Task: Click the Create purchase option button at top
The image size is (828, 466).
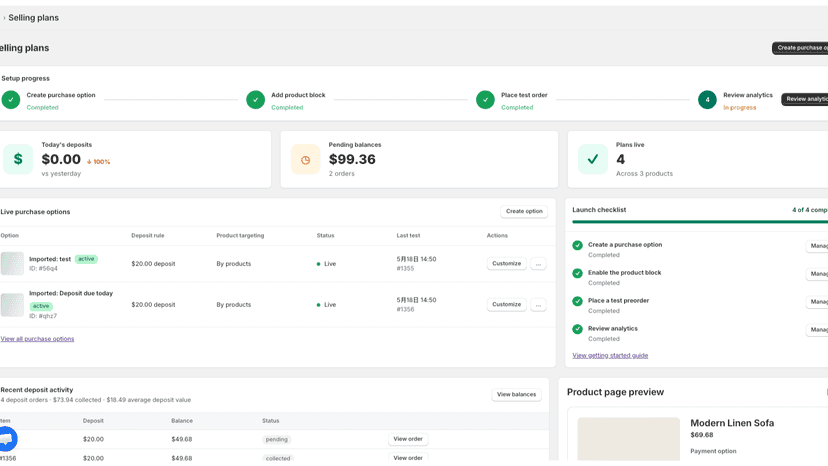Action: pyautogui.click(x=800, y=48)
